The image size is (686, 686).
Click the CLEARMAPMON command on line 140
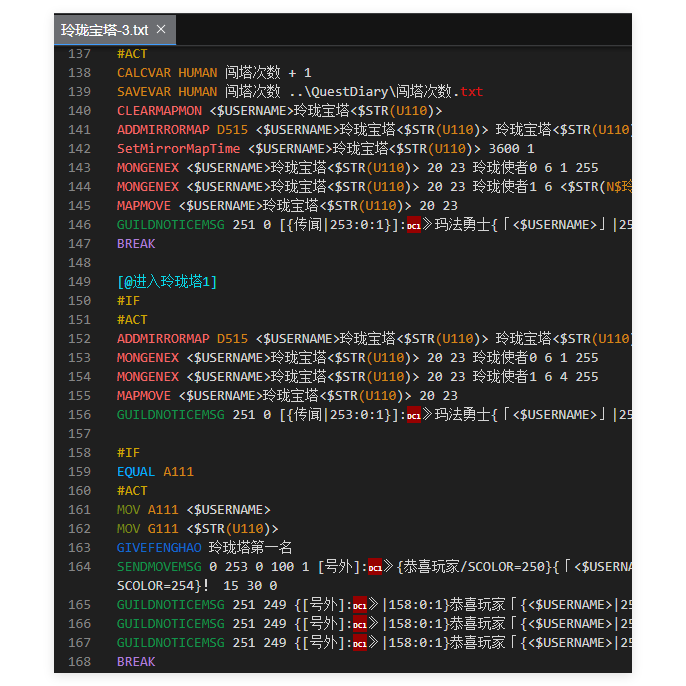[x=158, y=111]
